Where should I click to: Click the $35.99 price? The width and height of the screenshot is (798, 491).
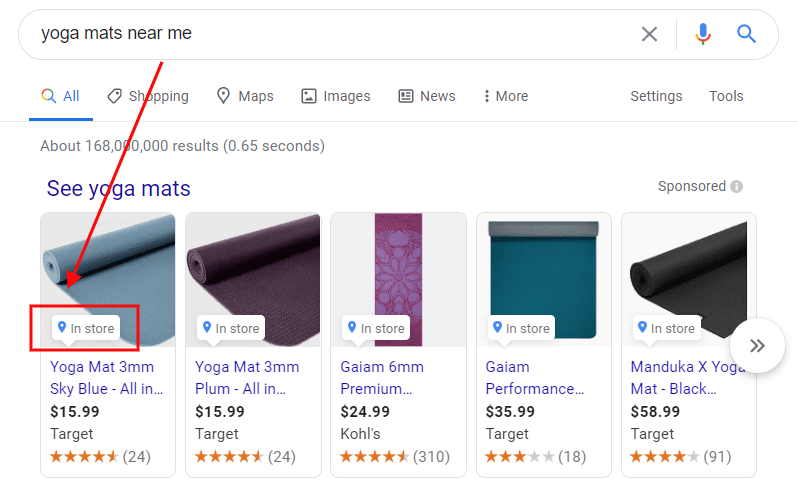(x=510, y=411)
